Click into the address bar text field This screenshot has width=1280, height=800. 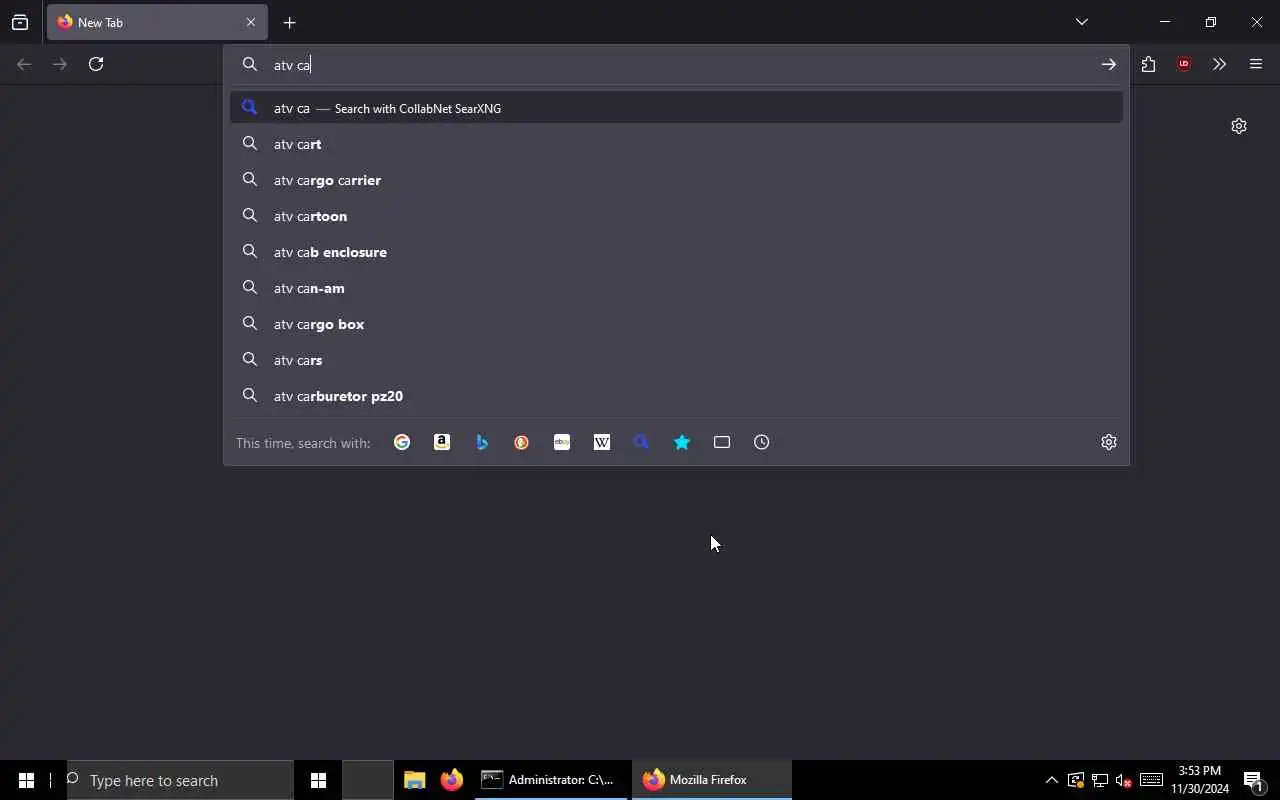[680, 64]
